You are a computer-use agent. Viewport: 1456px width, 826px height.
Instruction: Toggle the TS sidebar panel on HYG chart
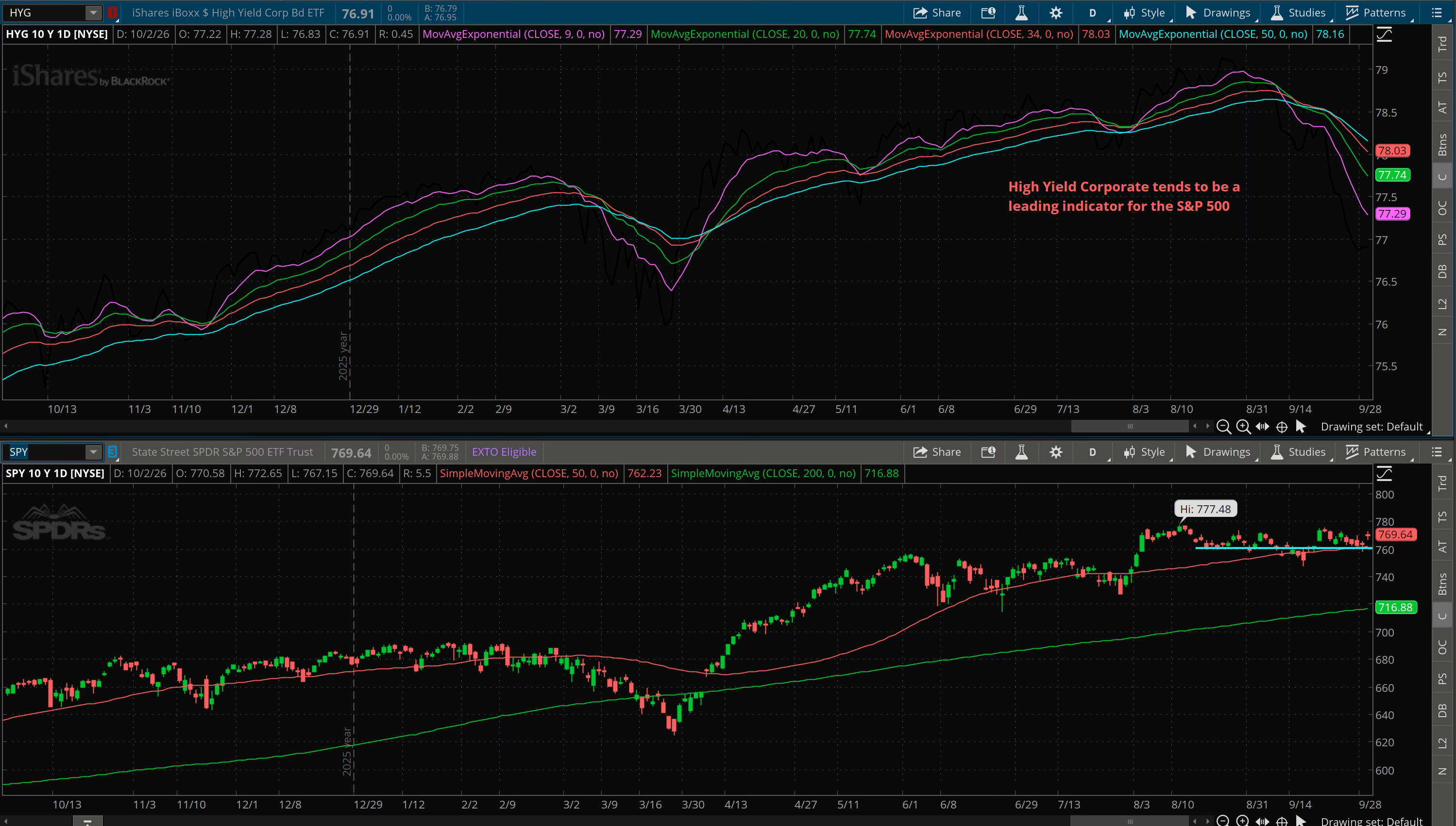coord(1443,77)
